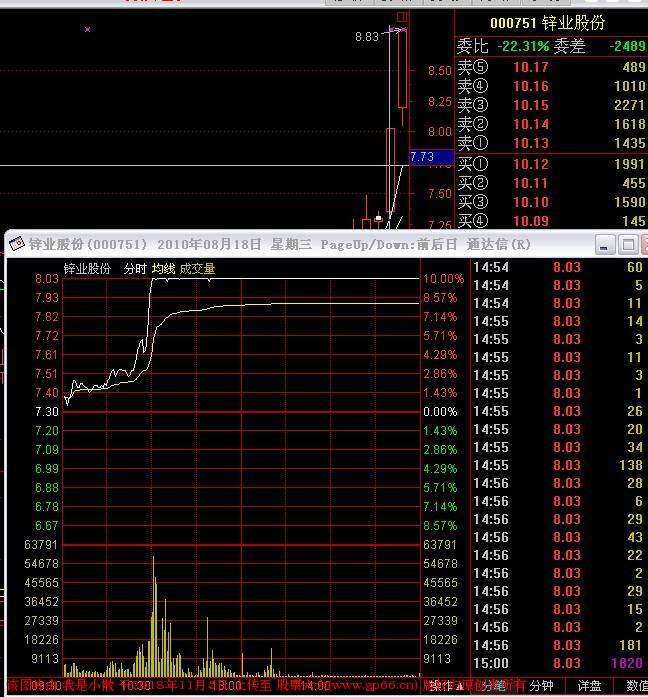The width and height of the screenshot is (648, 697).
Task: Open the 详盘 tab at bottom
Action: tap(589, 686)
